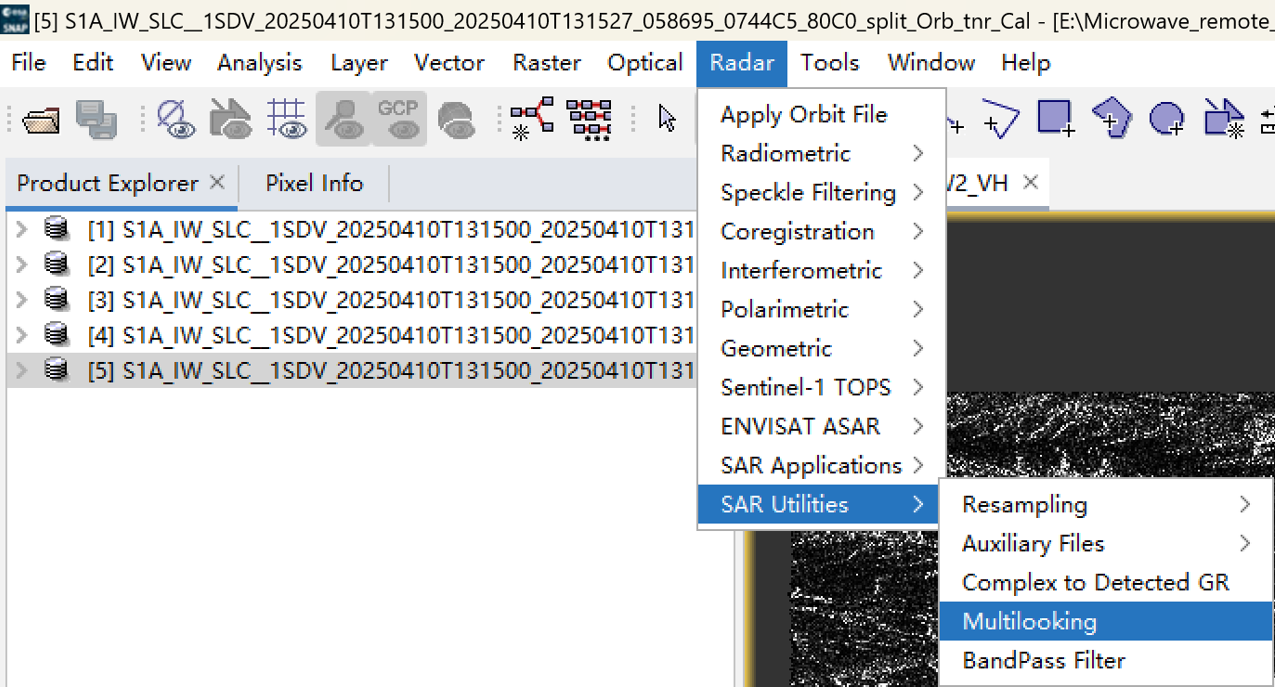This screenshot has height=688, width=1275.
Task: Toggle the no-data overlay eye icon
Action: click(176, 119)
